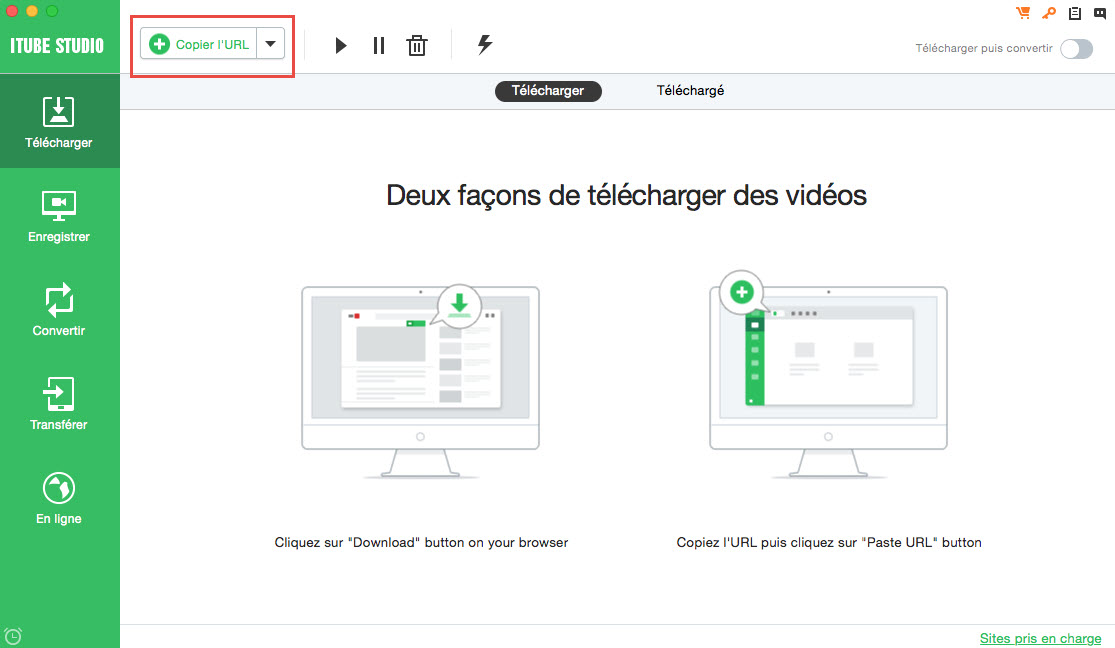Open the notes document icon
Screen dimensions: 1115x648
point(1074,13)
